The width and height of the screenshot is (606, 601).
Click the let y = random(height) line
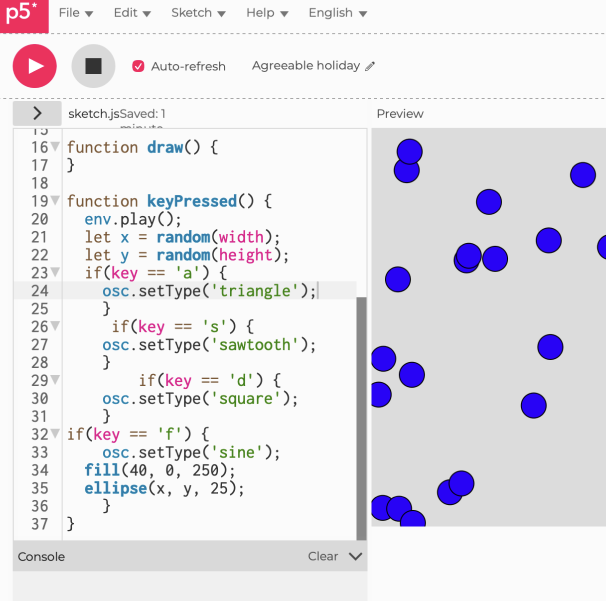187,255
